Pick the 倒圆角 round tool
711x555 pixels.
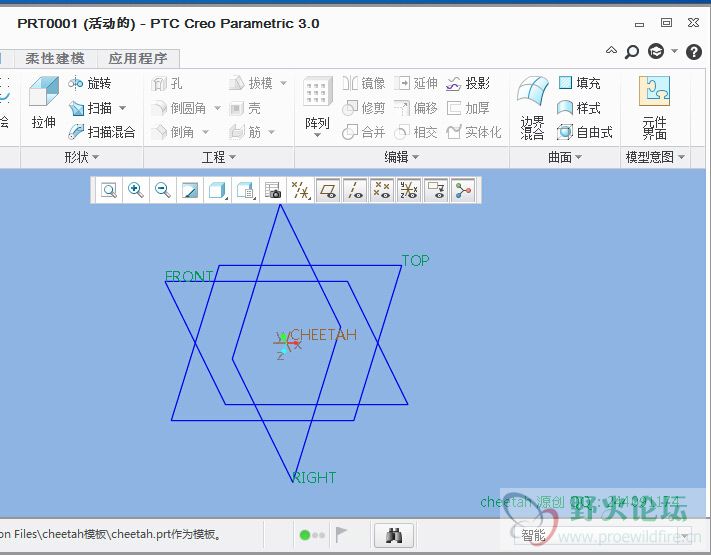[x=179, y=108]
